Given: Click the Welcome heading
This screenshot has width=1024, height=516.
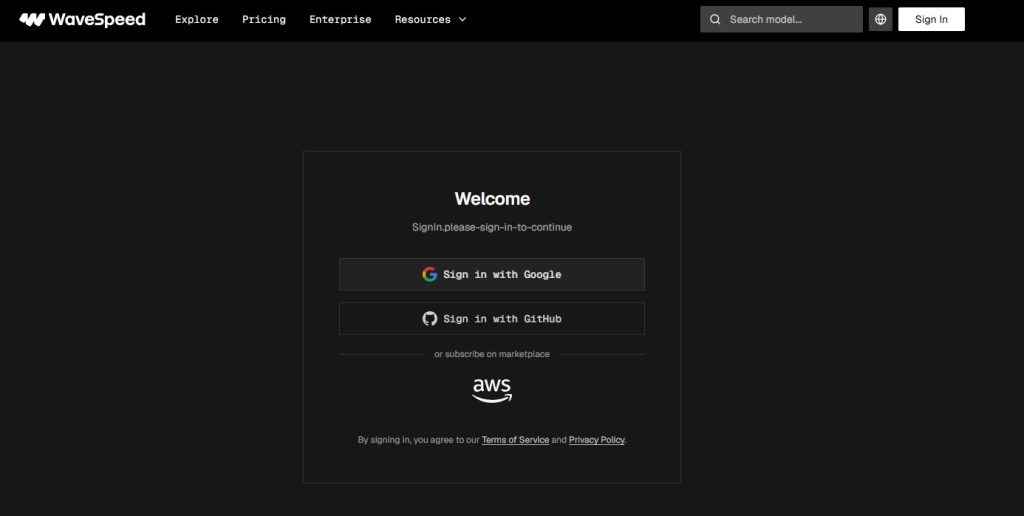Looking at the screenshot, I should 492,199.
